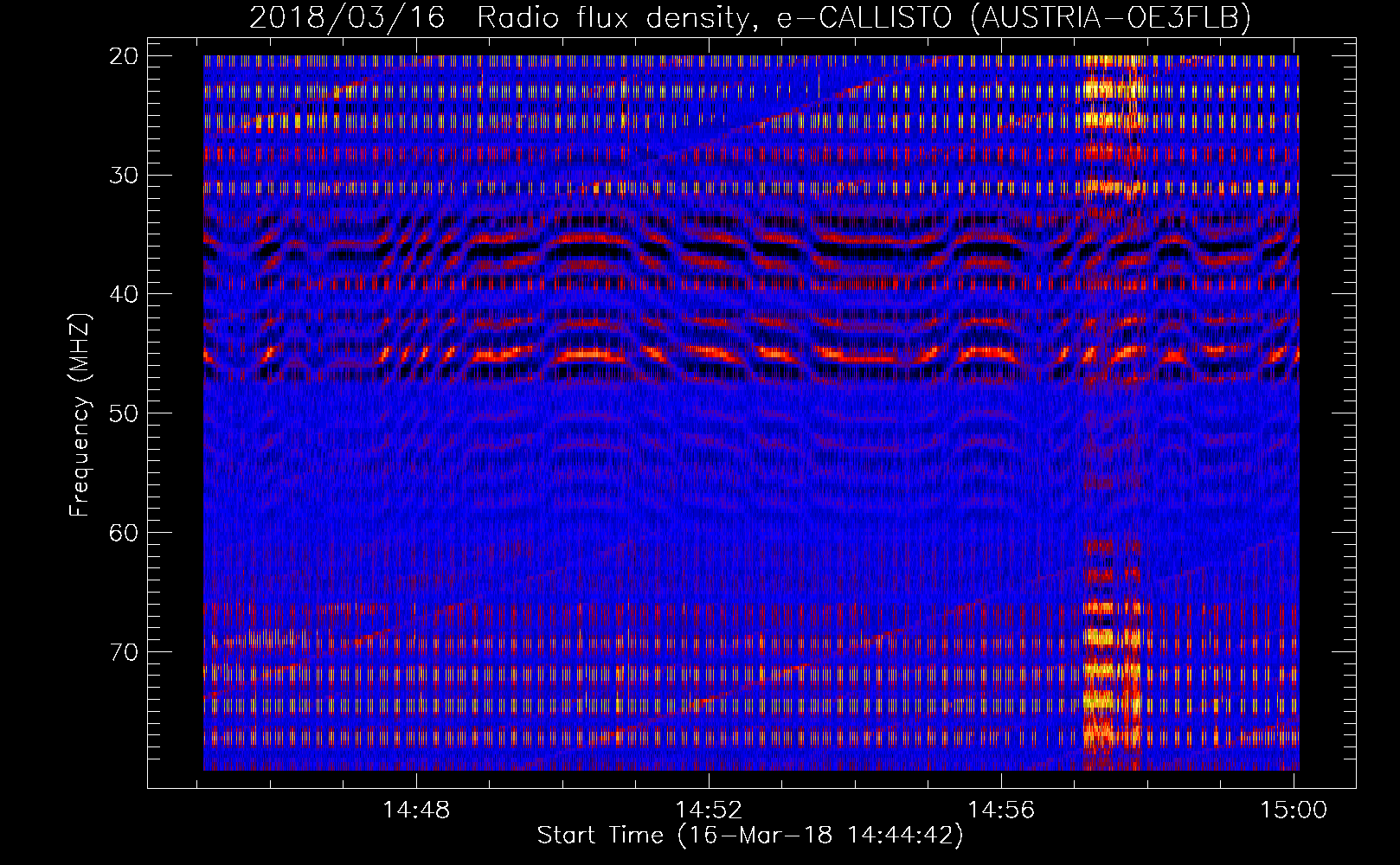Click the 15:00 time tick label
1400x865 pixels.
pos(1294,811)
